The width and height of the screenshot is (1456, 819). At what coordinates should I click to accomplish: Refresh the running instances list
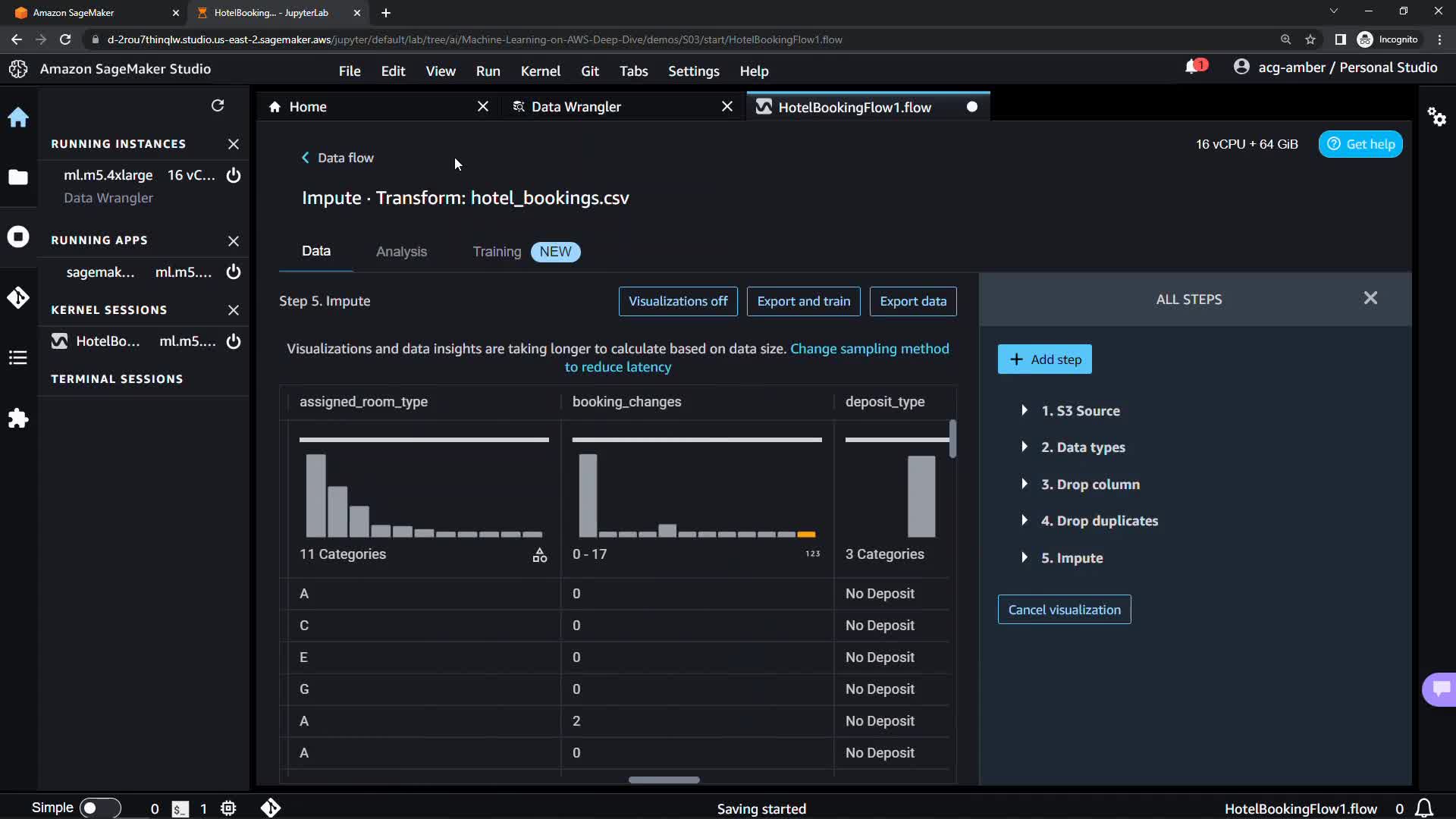click(218, 105)
